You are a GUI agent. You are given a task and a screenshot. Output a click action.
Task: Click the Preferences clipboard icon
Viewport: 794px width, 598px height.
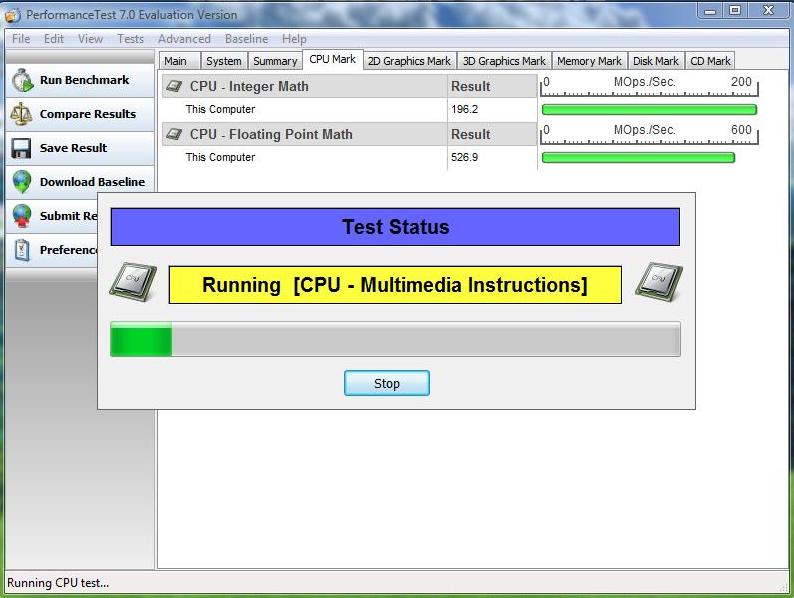(22, 250)
